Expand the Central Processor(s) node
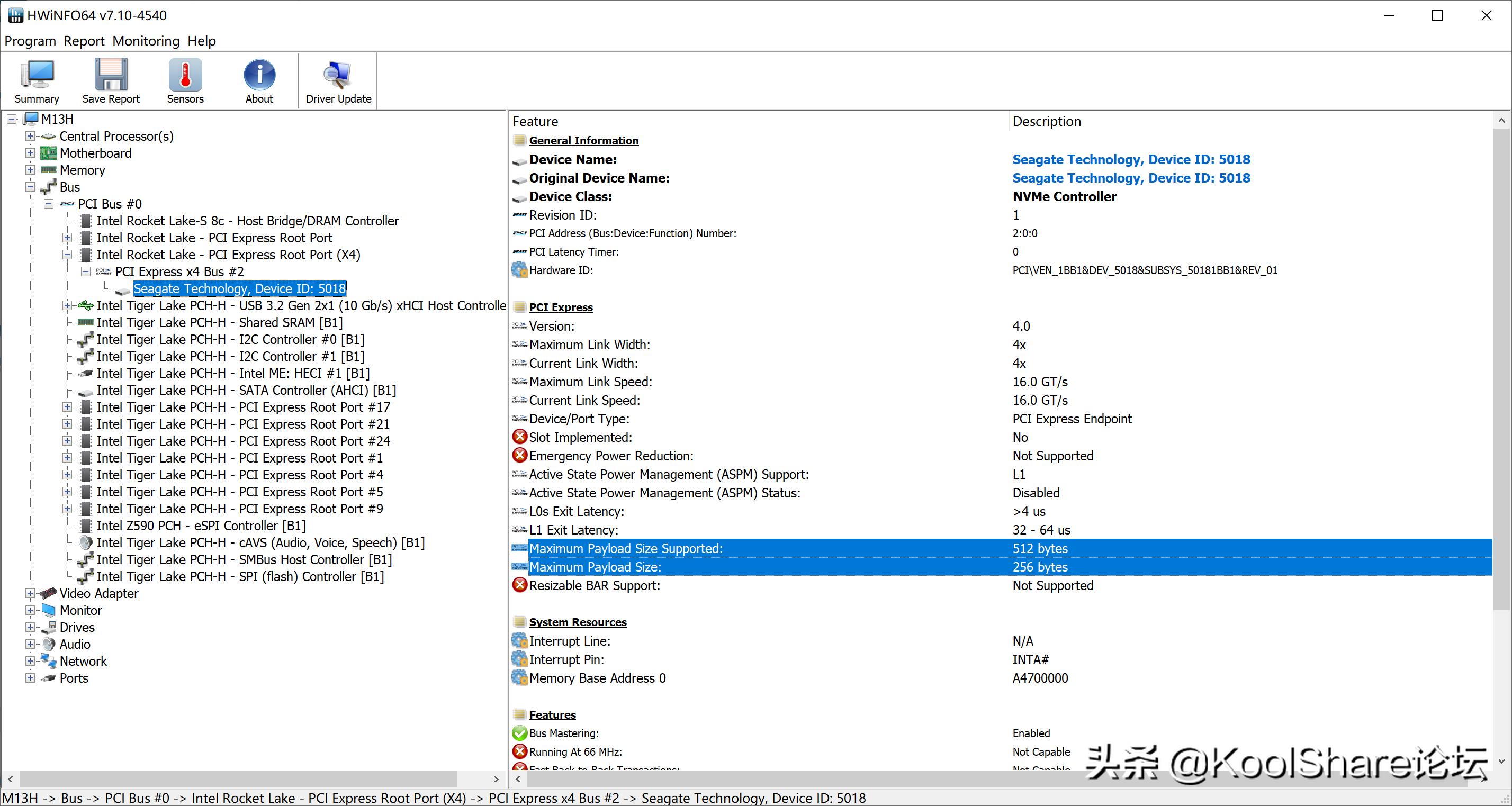1512x806 pixels. [30, 136]
